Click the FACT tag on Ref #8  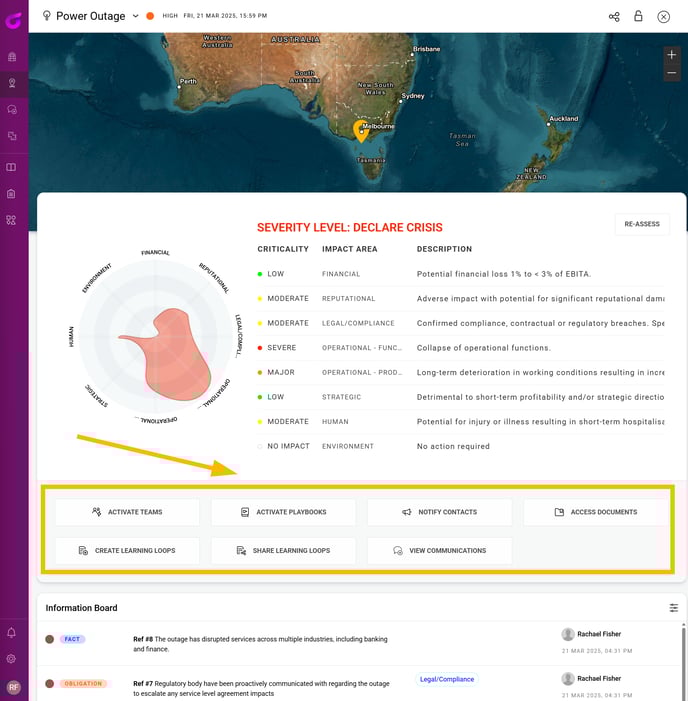(x=72, y=639)
